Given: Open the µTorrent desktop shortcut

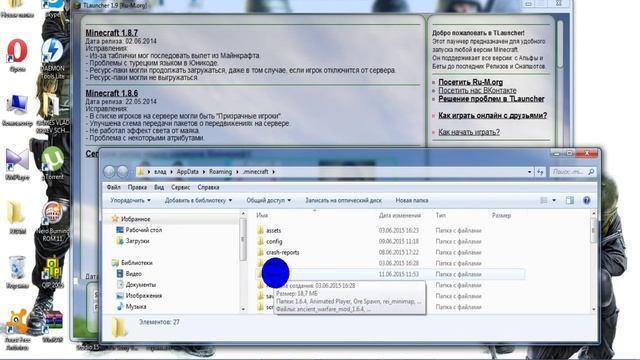Looking at the screenshot, I should [53, 160].
